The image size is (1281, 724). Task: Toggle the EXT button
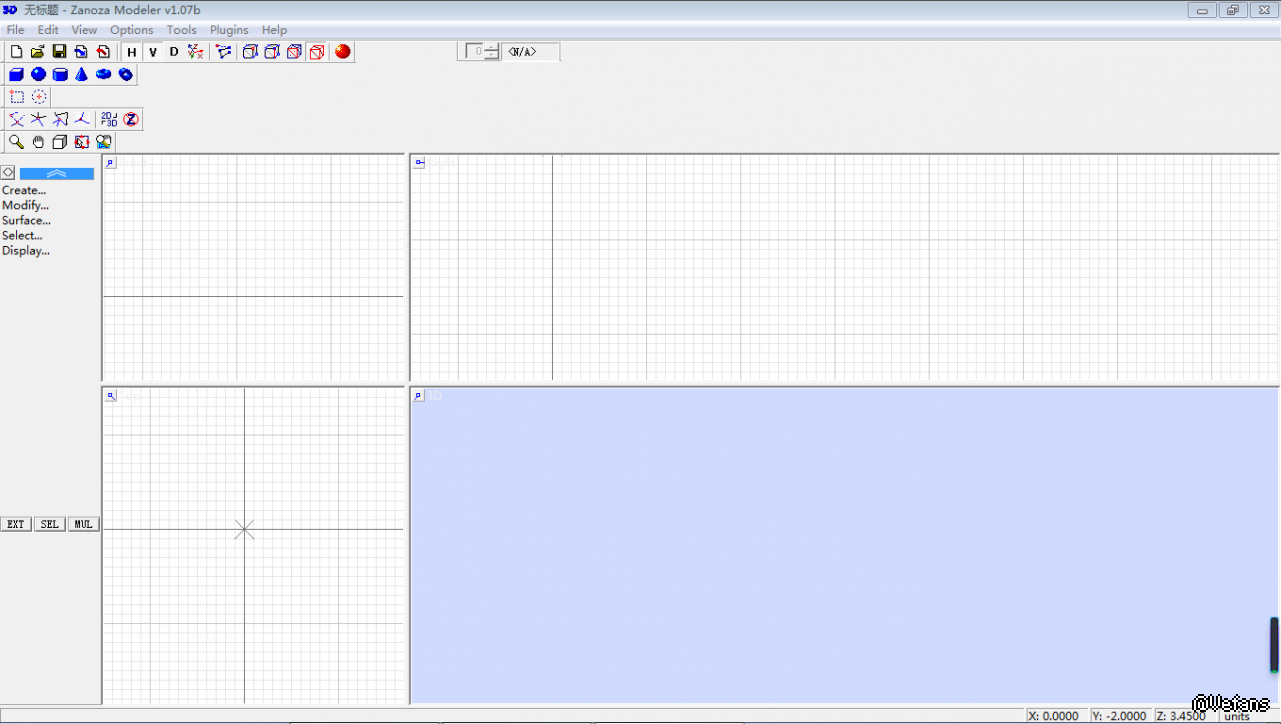pos(16,524)
